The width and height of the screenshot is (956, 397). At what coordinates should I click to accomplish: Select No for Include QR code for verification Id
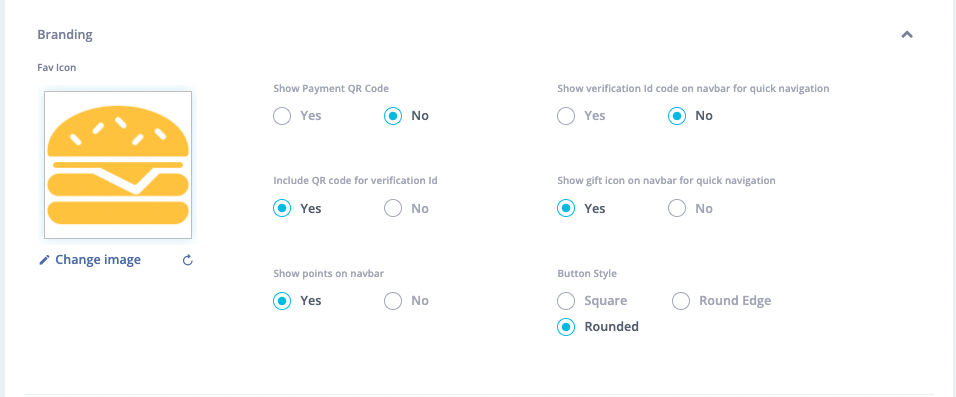(x=393, y=209)
